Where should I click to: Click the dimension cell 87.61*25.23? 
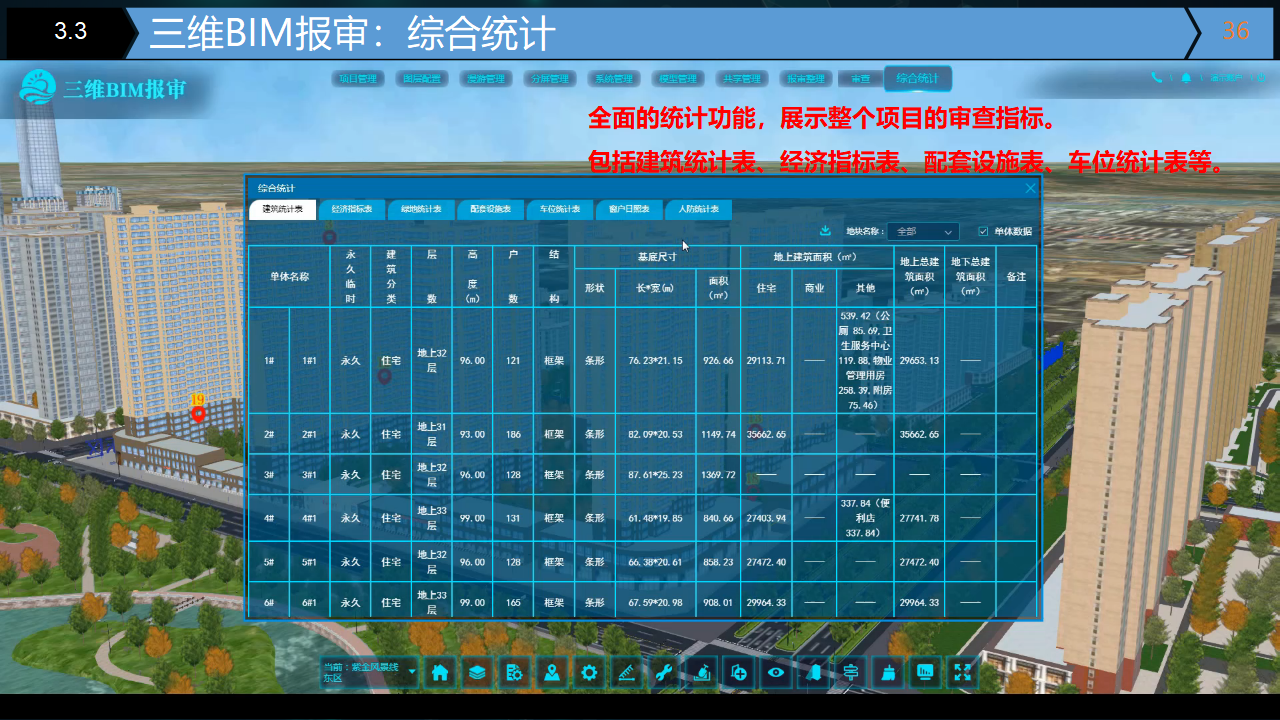[655, 475]
